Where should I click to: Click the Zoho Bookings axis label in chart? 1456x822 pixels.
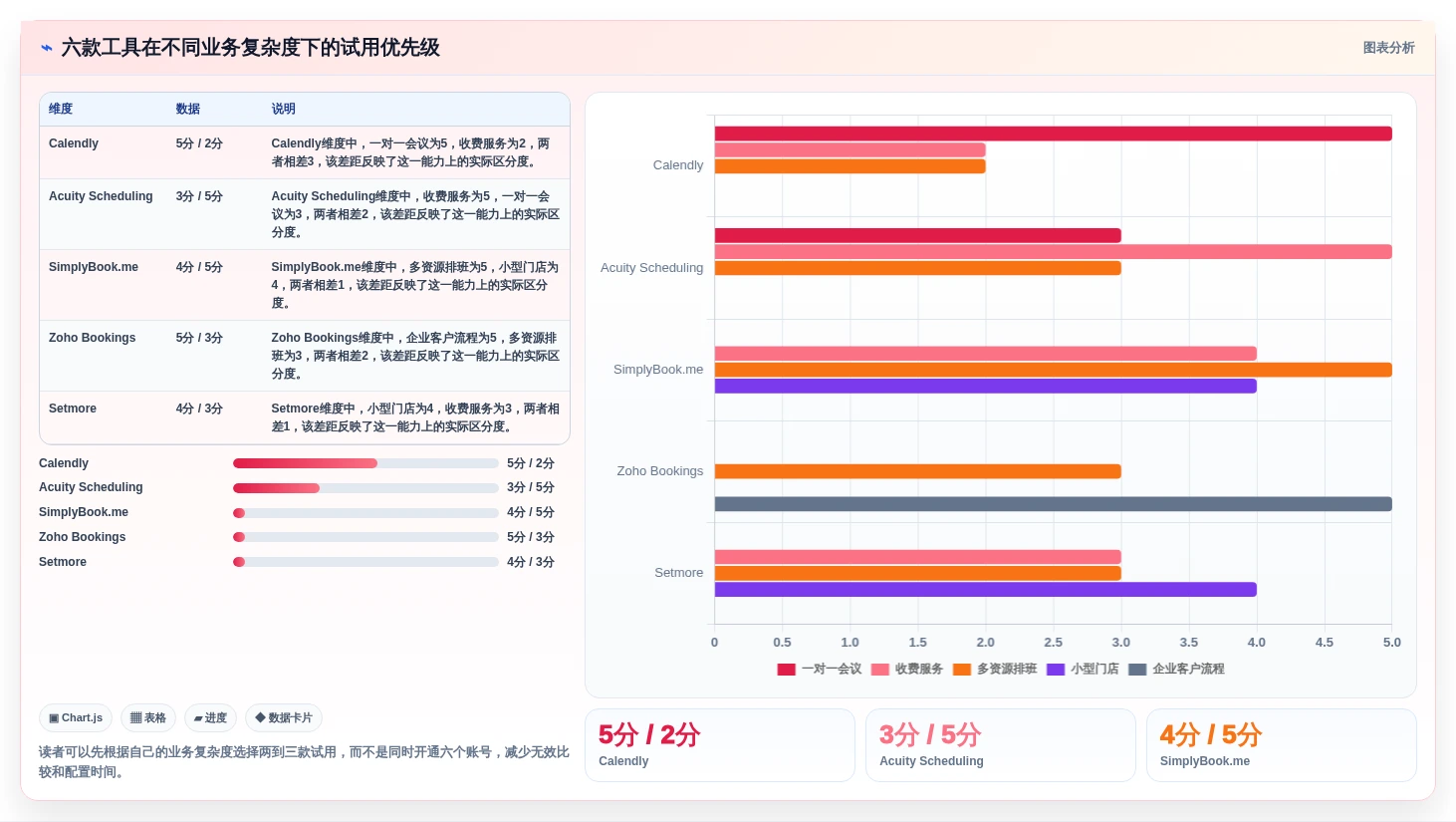(660, 471)
